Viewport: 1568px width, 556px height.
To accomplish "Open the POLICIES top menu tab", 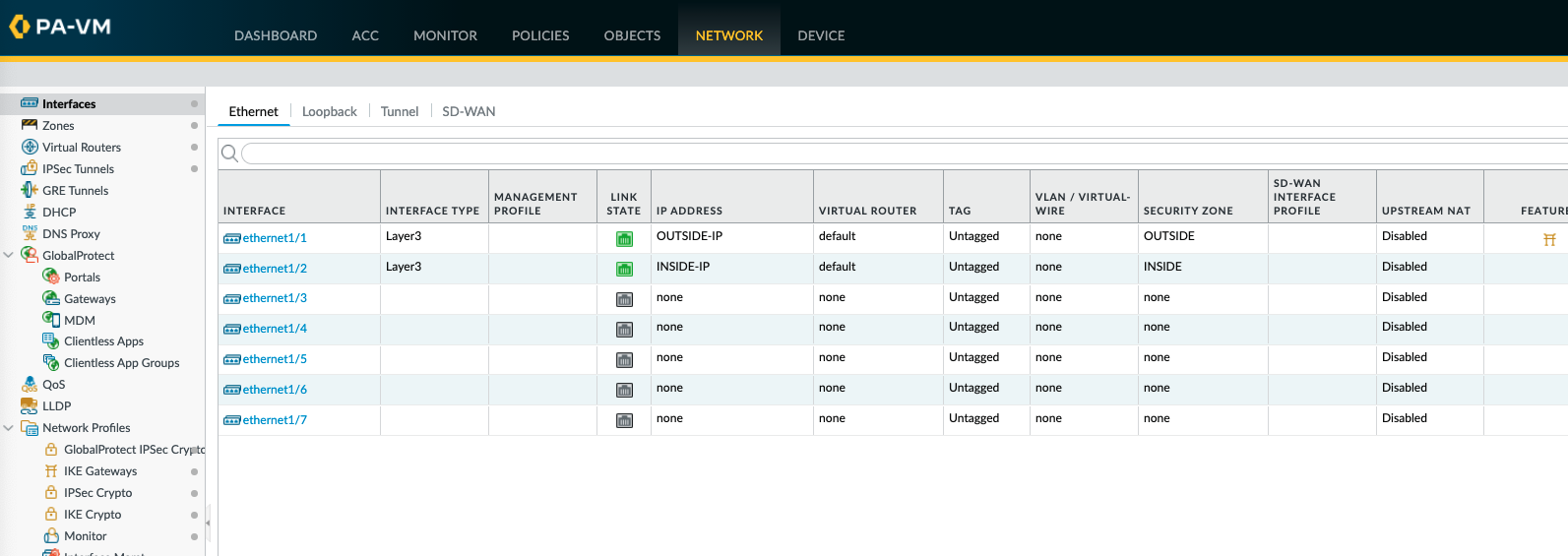I will 540,35.
